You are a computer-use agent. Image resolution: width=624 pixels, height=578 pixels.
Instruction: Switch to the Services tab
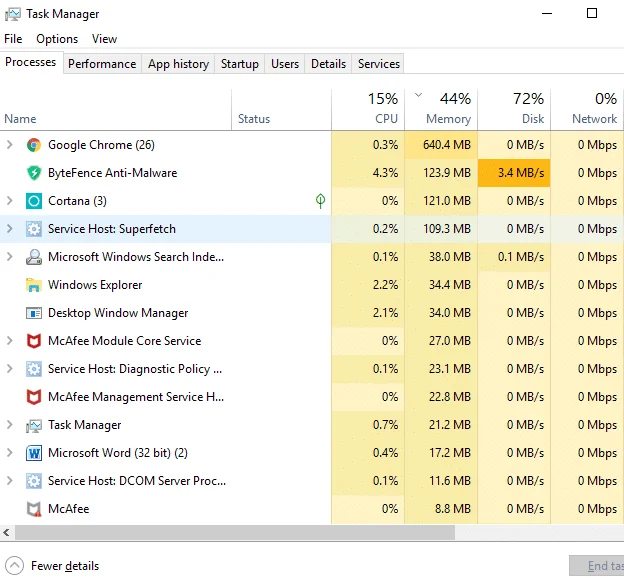[x=378, y=64]
